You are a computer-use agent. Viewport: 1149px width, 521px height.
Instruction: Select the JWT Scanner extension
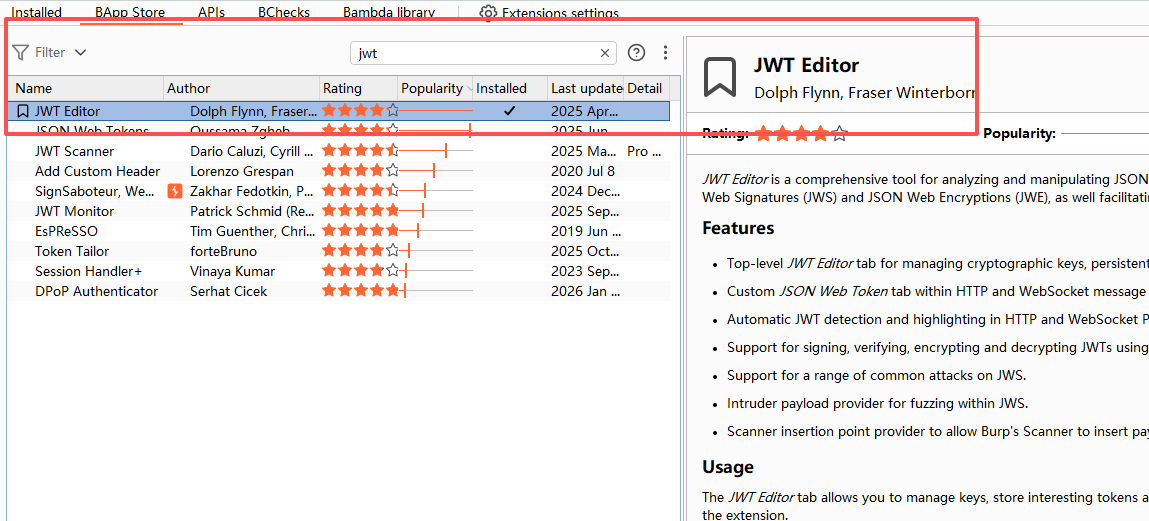[75, 152]
